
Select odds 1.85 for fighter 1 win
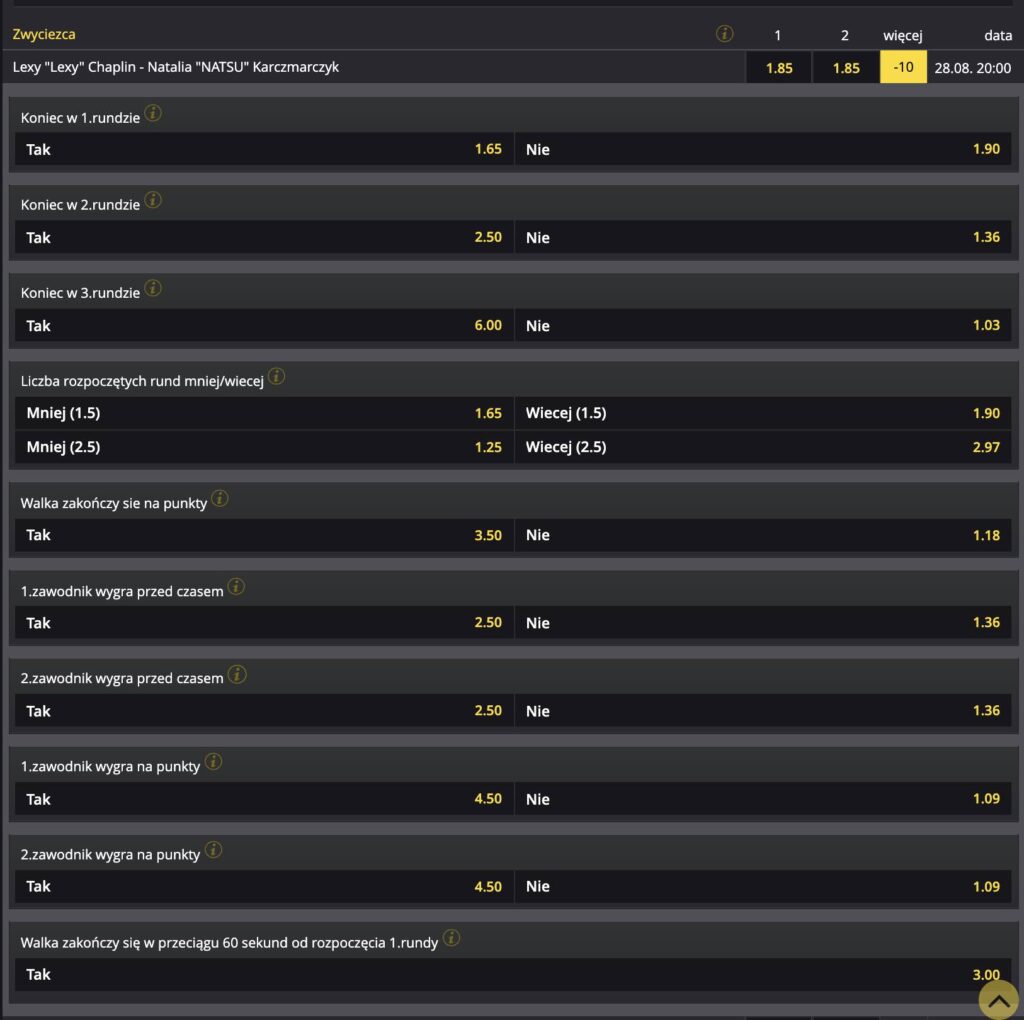(x=778, y=68)
